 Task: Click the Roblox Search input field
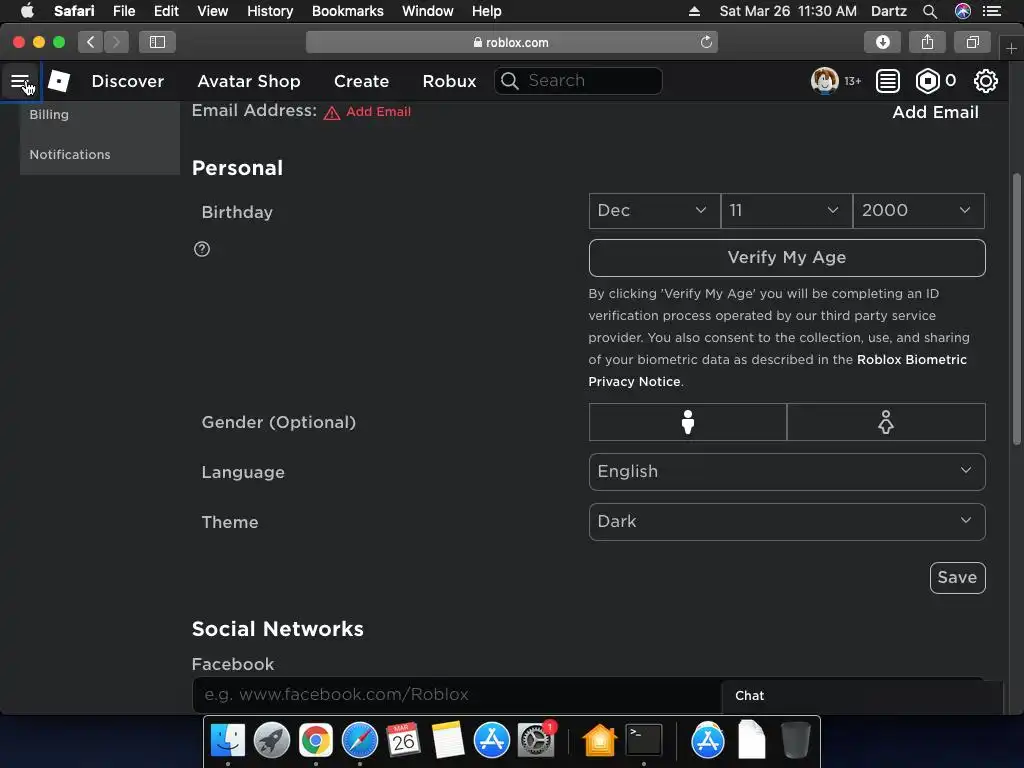[x=578, y=81]
